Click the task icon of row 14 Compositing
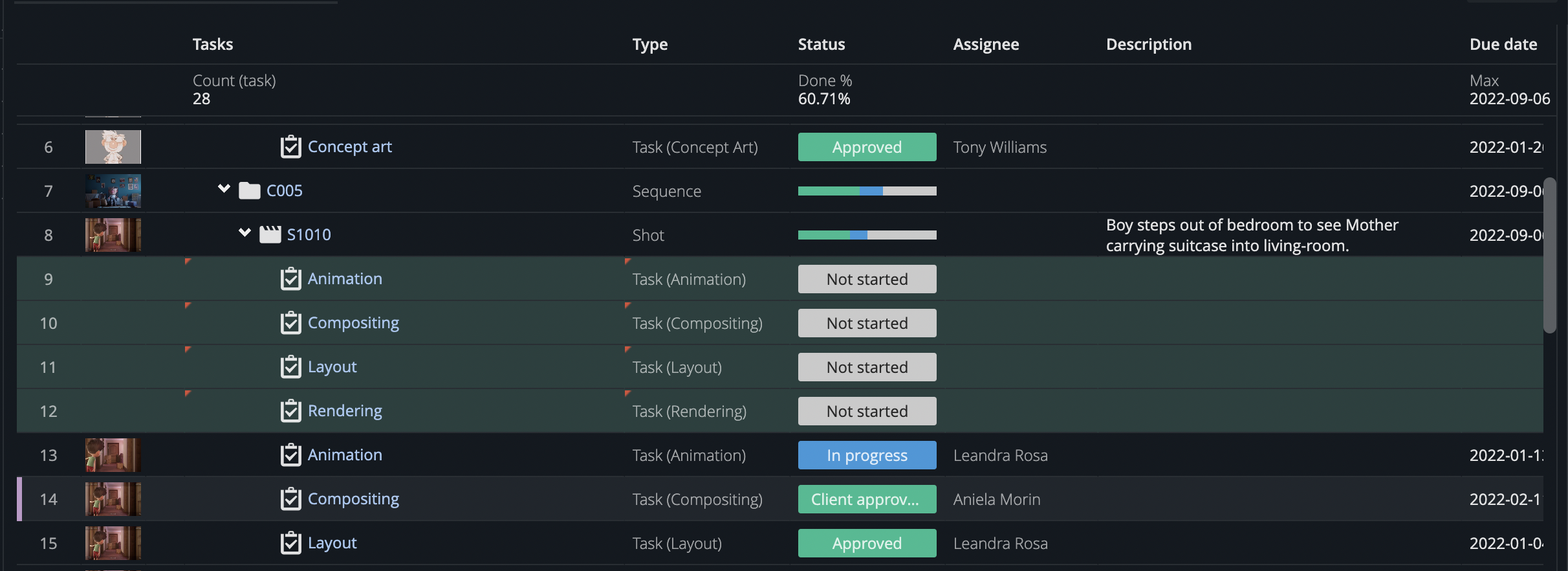This screenshot has height=571, width=1568. 290,499
